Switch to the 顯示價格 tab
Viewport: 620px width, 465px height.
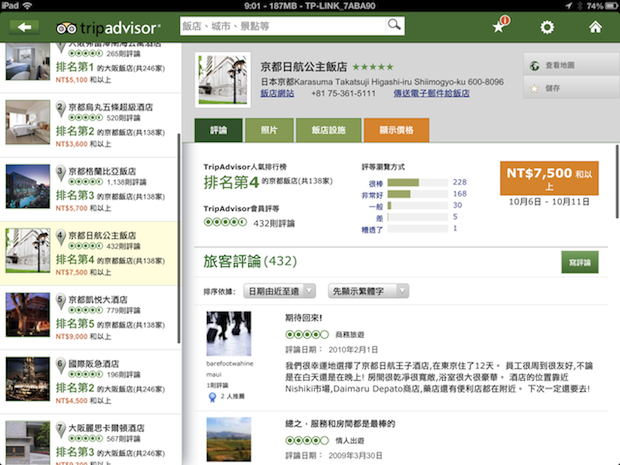click(396, 130)
